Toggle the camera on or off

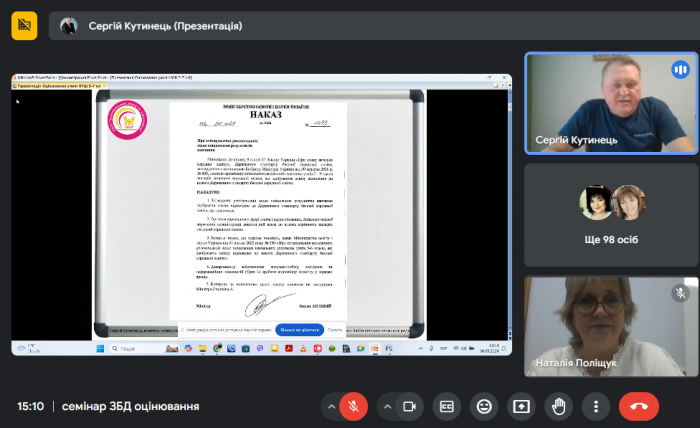click(x=408, y=406)
